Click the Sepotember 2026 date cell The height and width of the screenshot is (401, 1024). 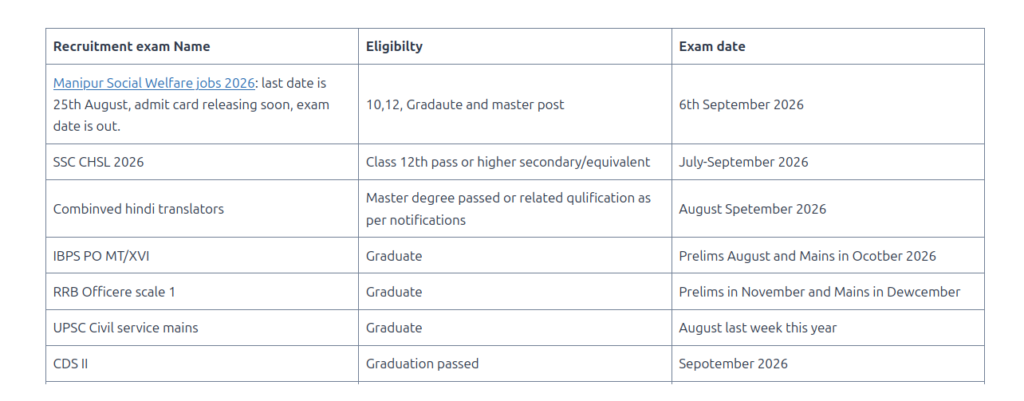pyautogui.click(x=827, y=364)
